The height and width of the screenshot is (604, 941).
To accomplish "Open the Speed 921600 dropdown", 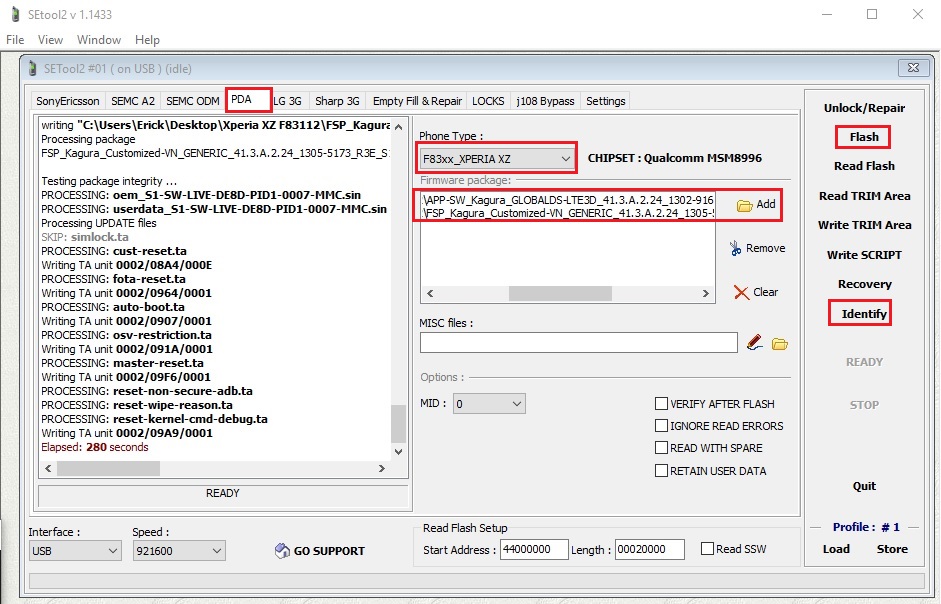I will [179, 551].
